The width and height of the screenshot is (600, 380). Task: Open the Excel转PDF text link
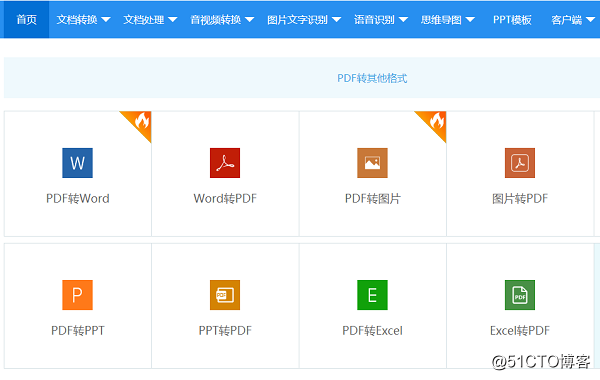pos(520,331)
